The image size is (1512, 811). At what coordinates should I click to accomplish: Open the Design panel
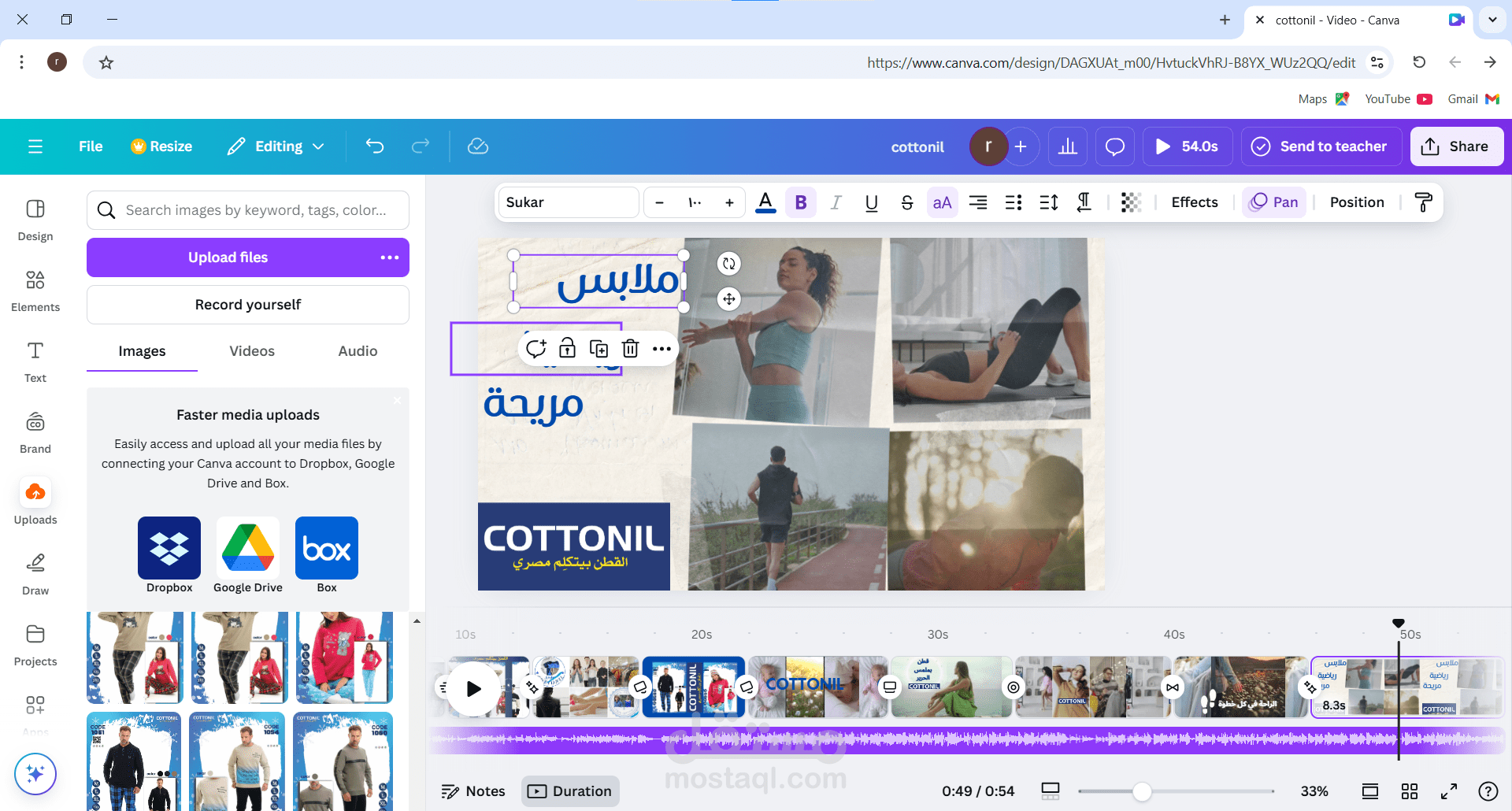click(x=35, y=220)
